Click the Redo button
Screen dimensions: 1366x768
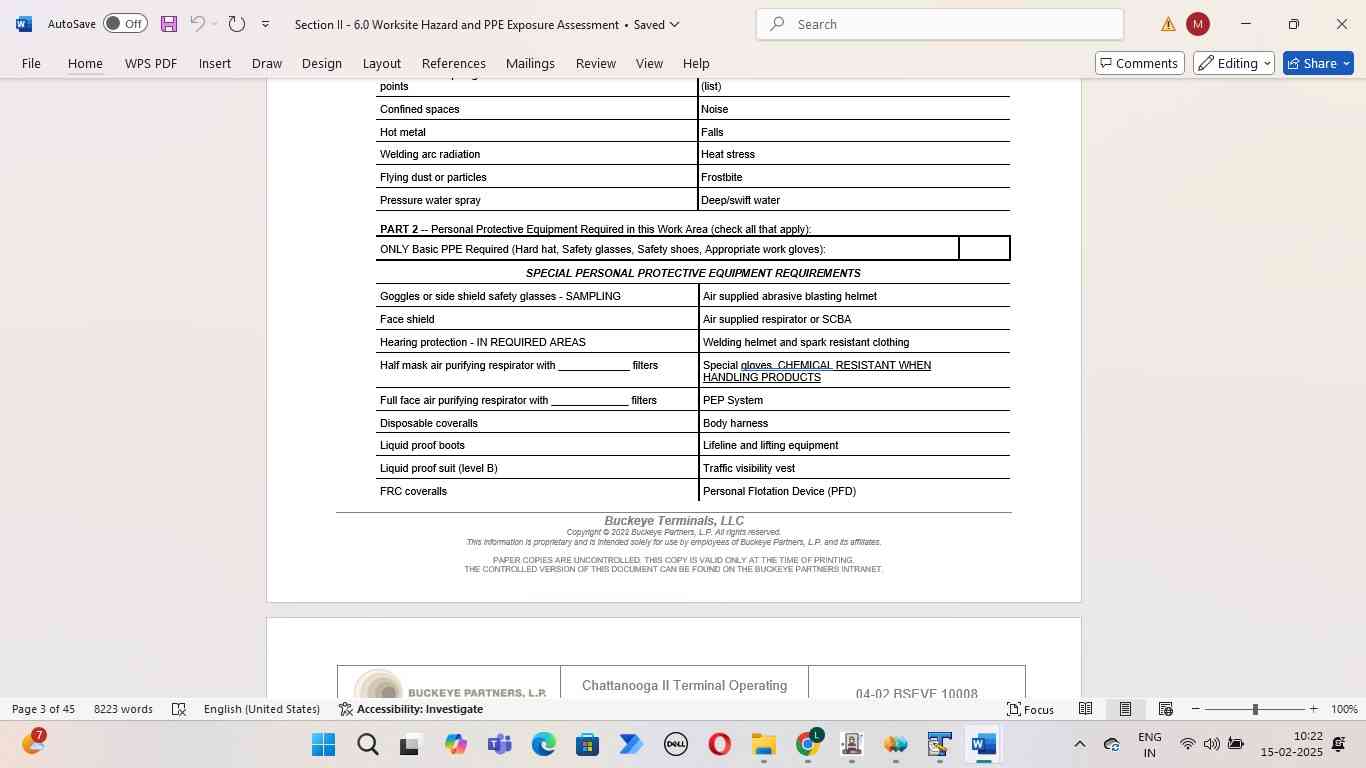pos(237,24)
